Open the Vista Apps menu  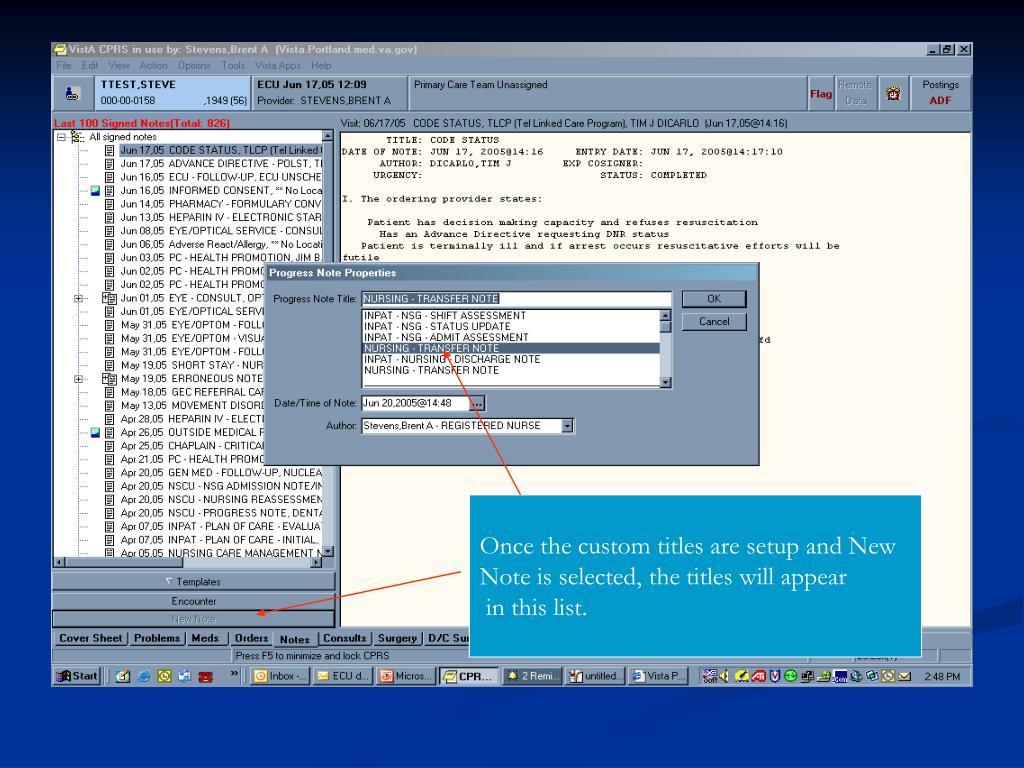coord(278,65)
